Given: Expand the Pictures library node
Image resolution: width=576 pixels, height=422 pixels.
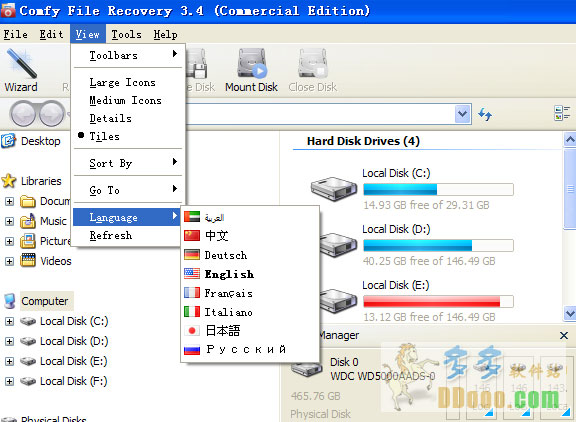Looking at the screenshot, I should pos(10,241).
